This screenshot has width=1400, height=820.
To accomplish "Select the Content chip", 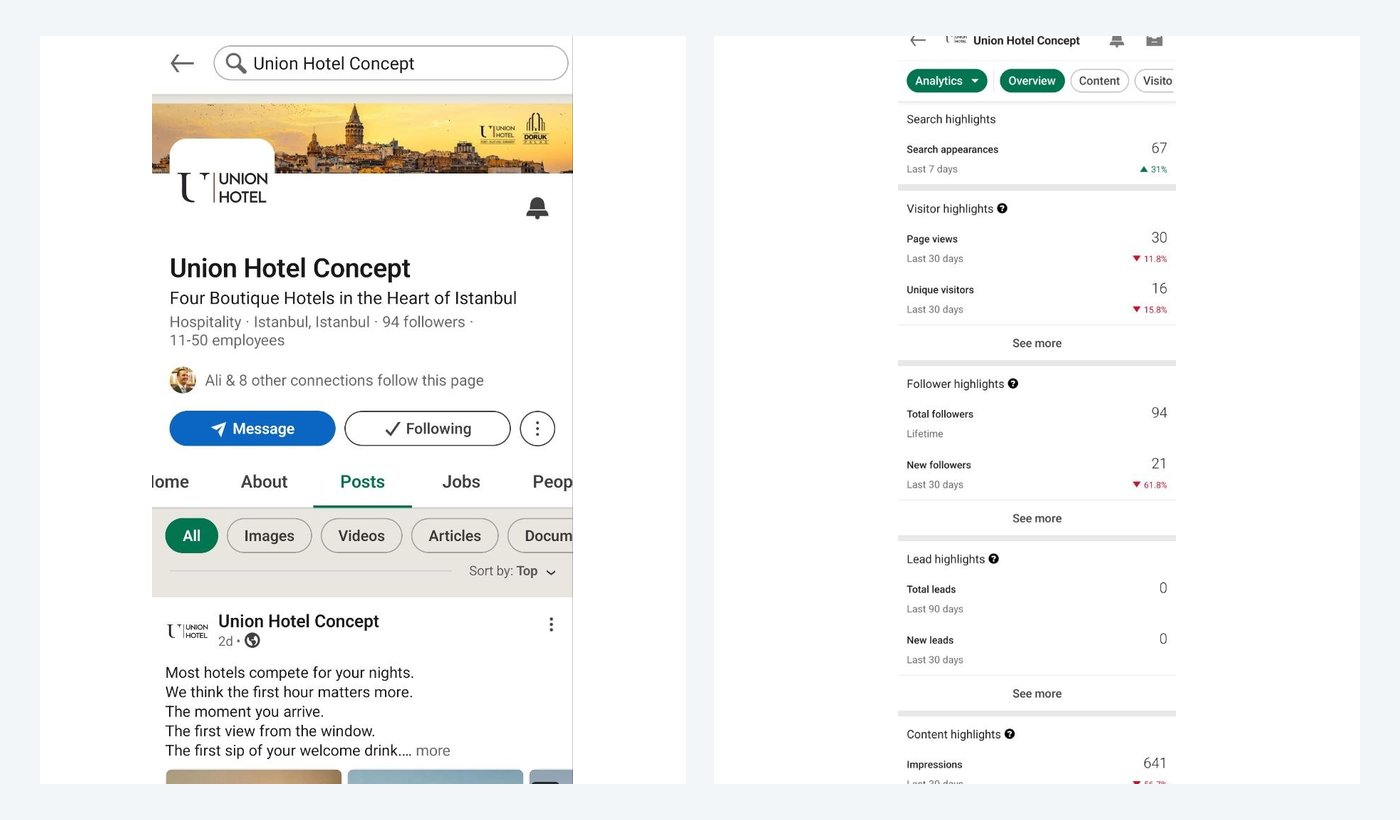I will 1099,81.
